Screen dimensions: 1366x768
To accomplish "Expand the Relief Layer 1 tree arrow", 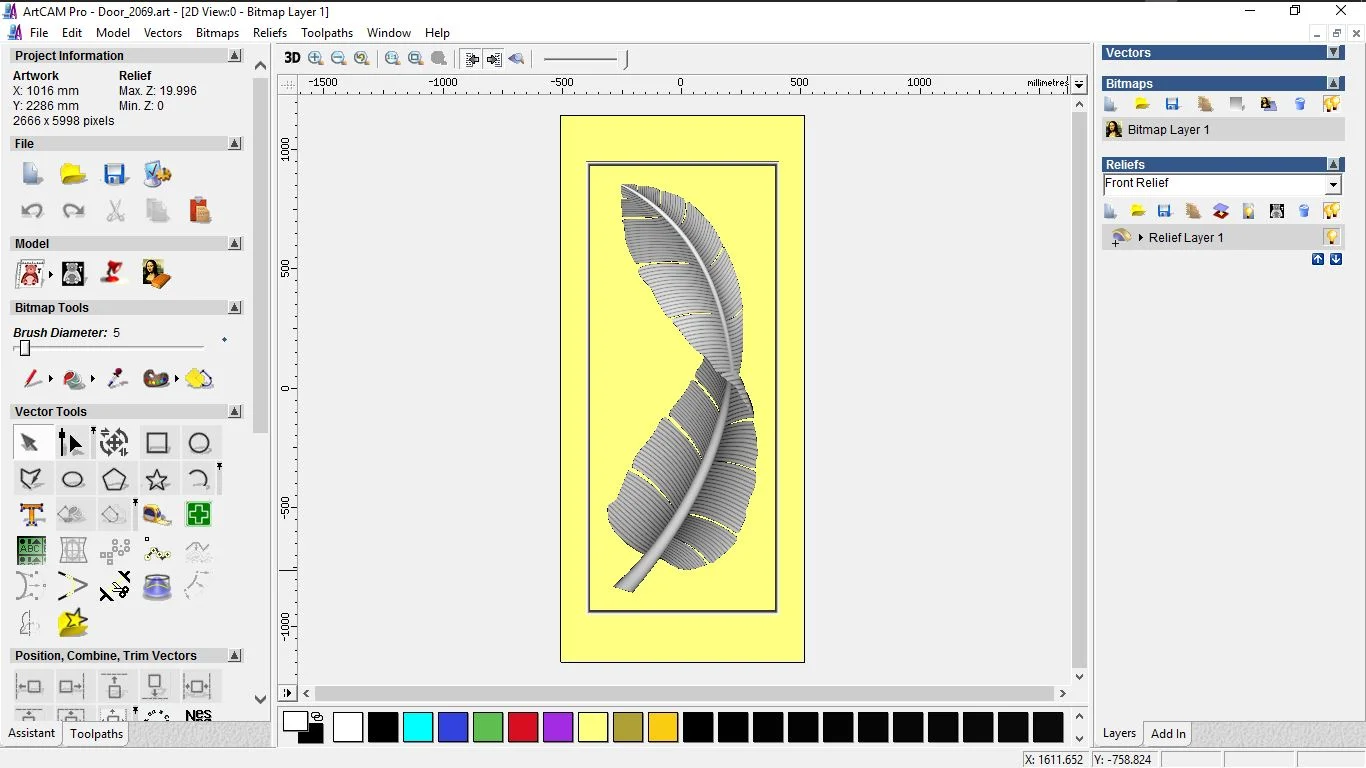I will pyautogui.click(x=1141, y=238).
